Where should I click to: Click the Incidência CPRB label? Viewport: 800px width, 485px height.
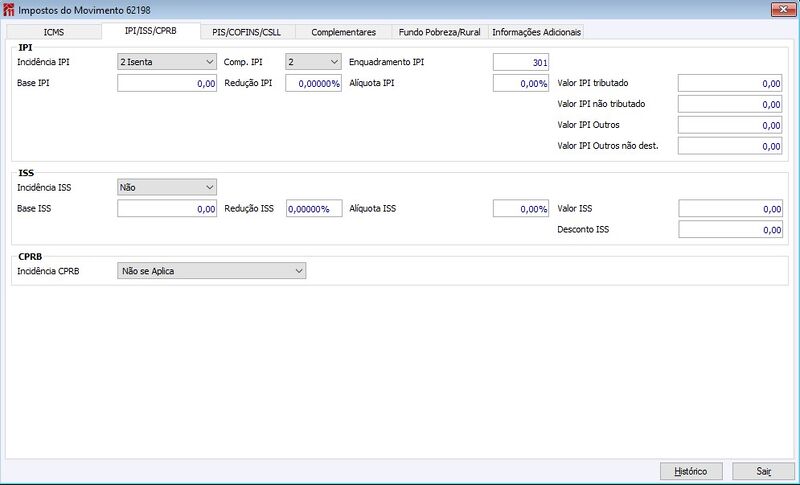[x=48, y=271]
